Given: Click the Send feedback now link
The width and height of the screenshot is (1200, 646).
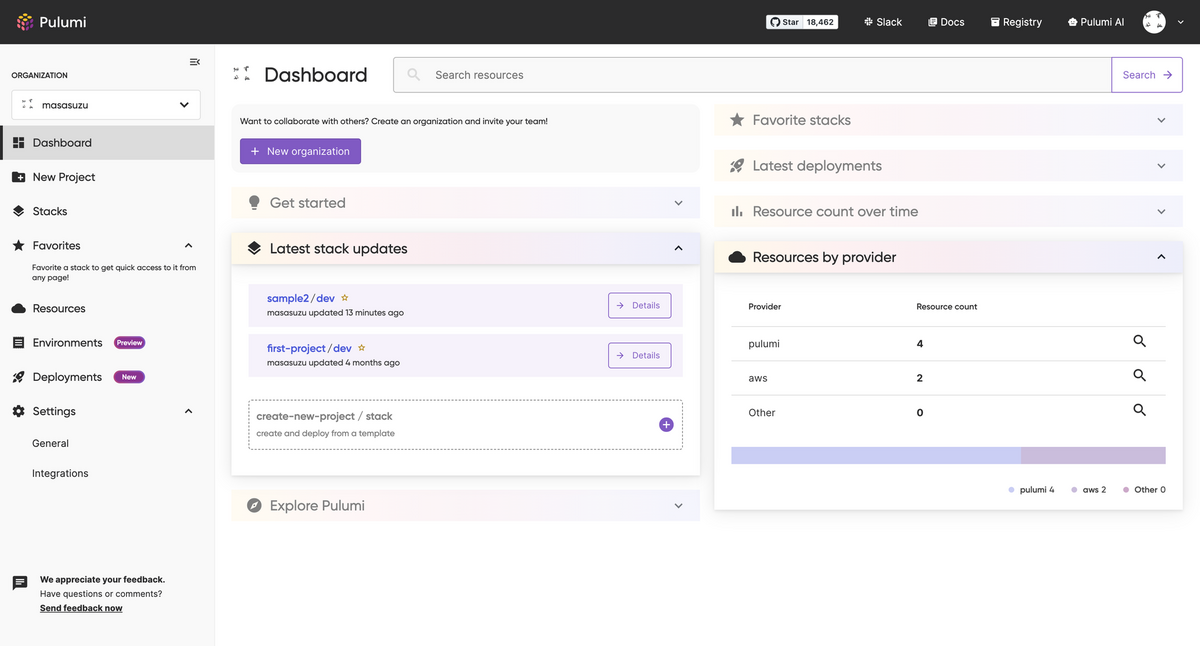Looking at the screenshot, I should (81, 608).
